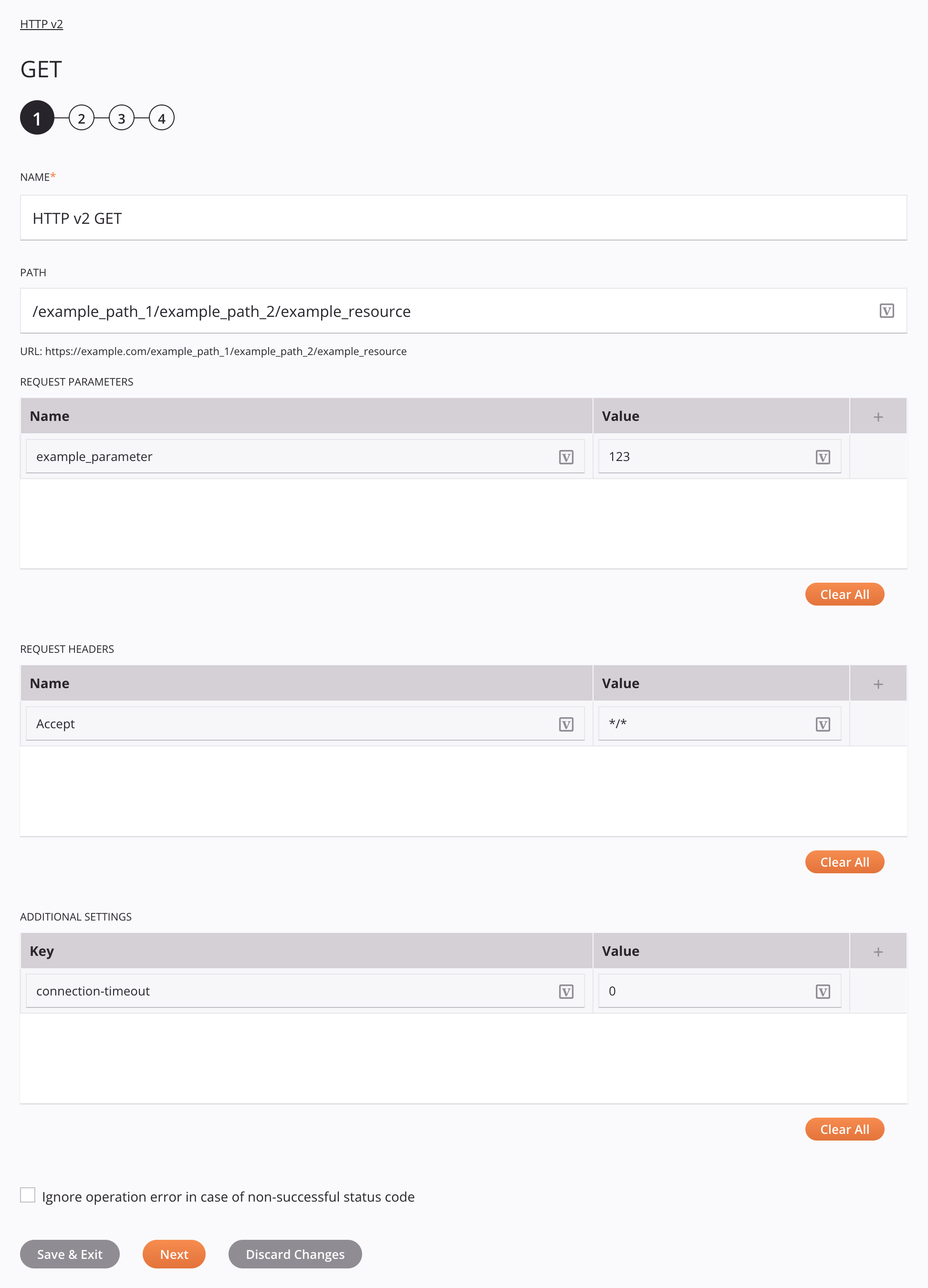The image size is (928, 1288).
Task: Click the add icon in REQUEST HEADERS table
Action: 878,684
